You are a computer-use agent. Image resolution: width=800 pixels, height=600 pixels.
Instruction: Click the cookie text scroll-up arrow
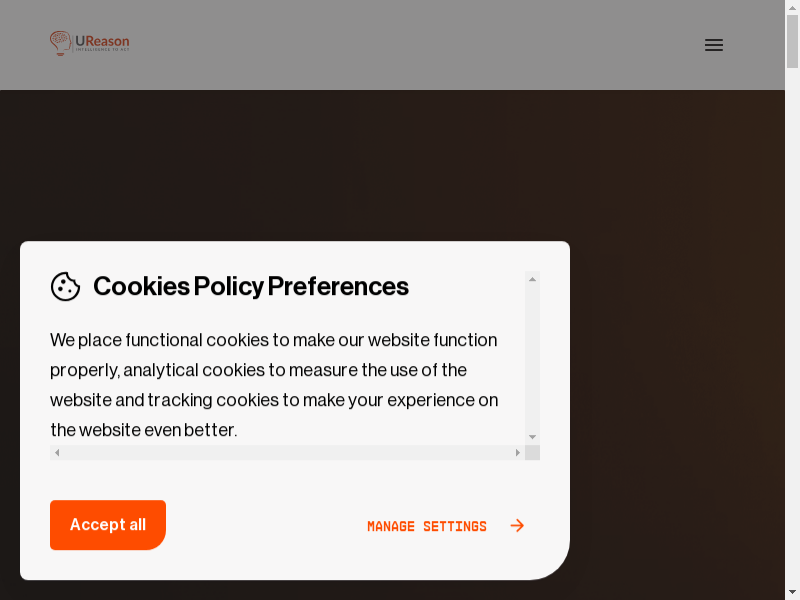(x=532, y=279)
